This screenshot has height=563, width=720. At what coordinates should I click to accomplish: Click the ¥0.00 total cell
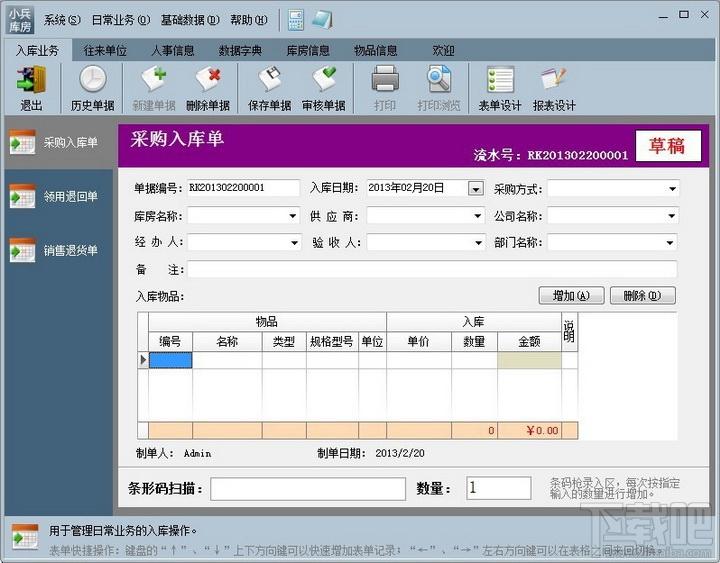(529, 431)
